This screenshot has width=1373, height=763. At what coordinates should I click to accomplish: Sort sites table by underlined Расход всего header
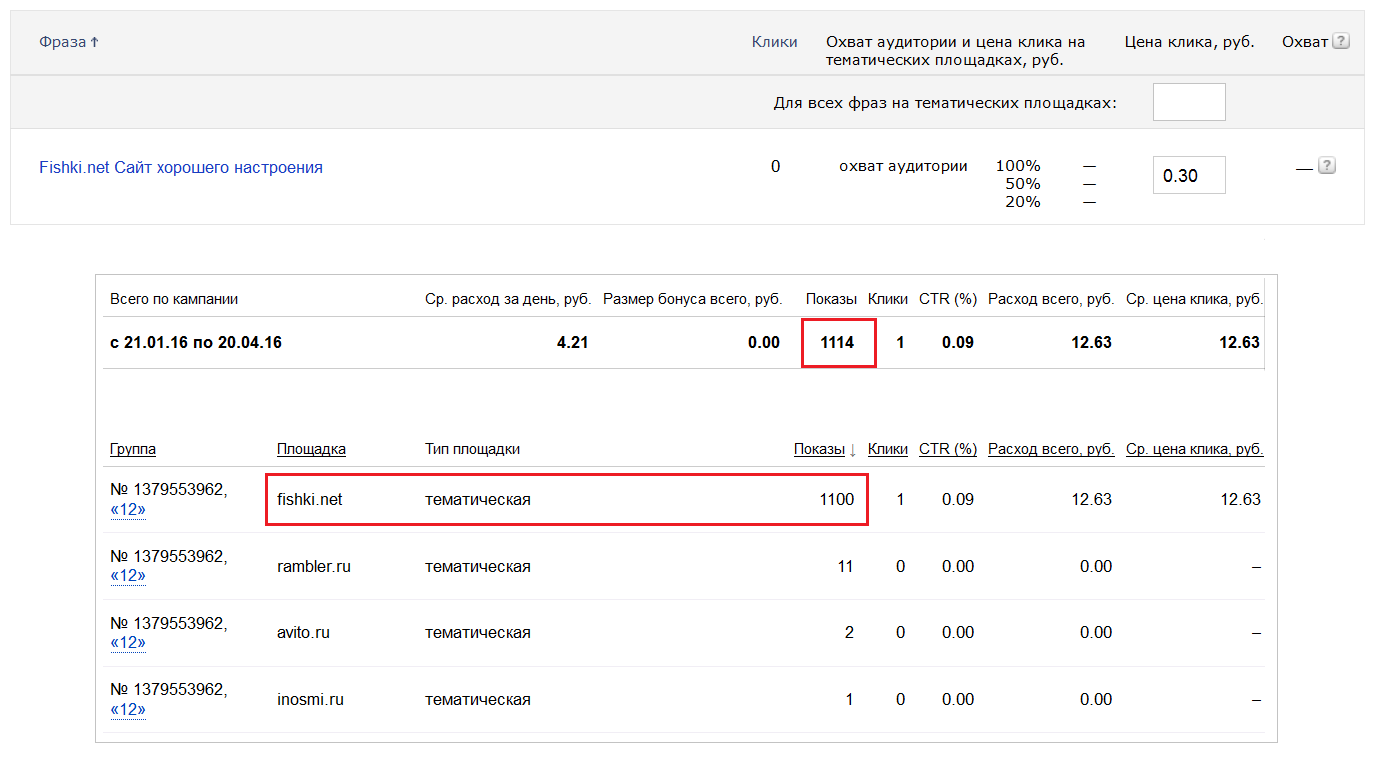(1050, 449)
